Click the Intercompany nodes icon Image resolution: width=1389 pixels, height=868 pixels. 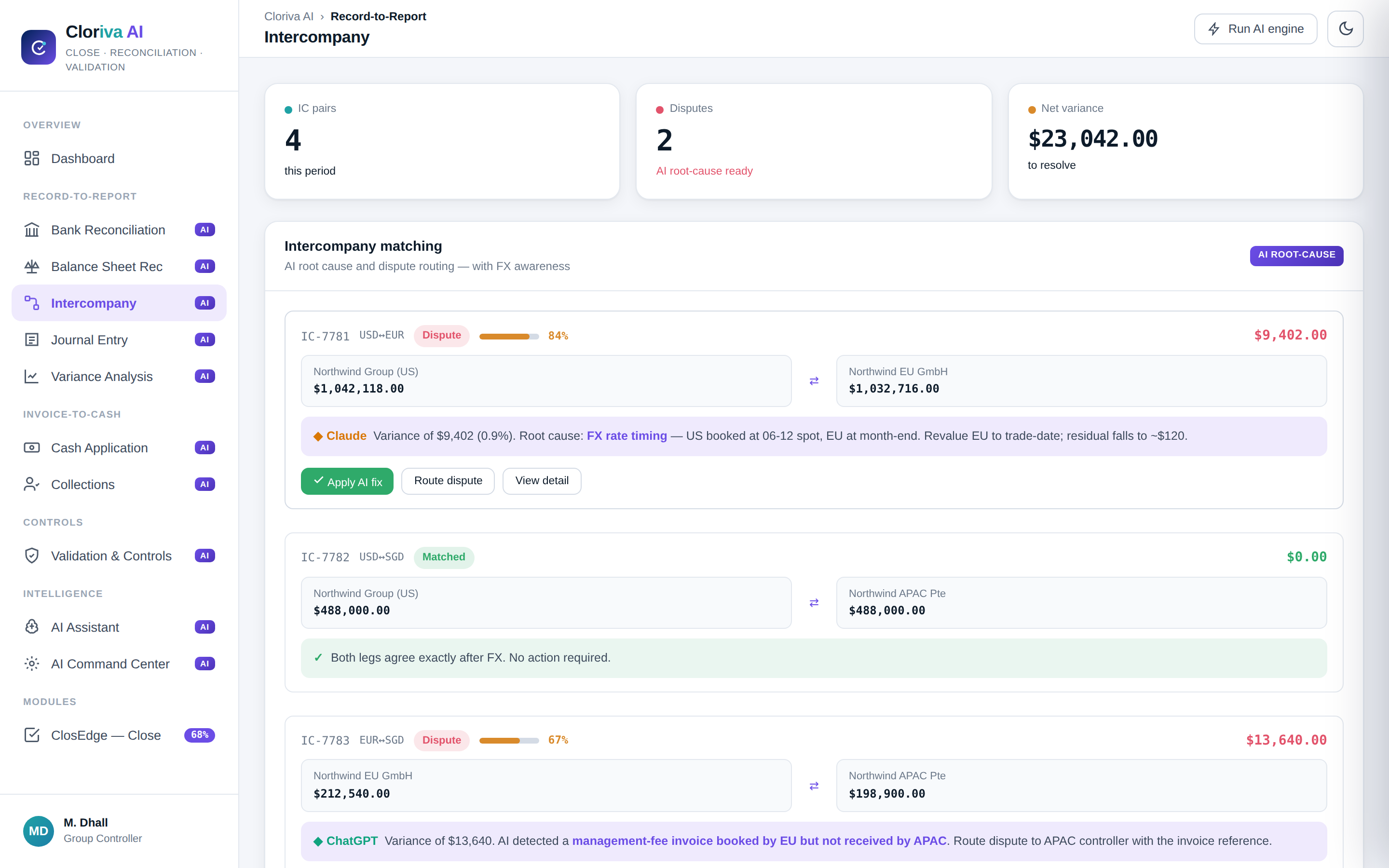tap(31, 303)
